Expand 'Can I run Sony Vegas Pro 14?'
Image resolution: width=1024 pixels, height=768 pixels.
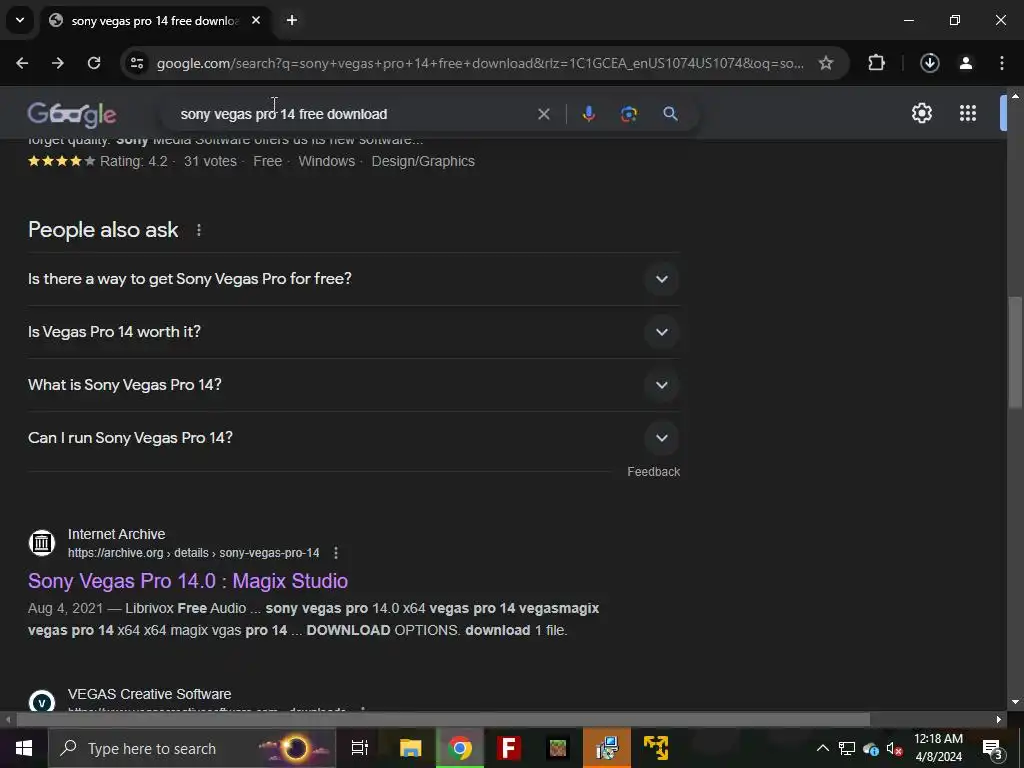click(x=353, y=438)
